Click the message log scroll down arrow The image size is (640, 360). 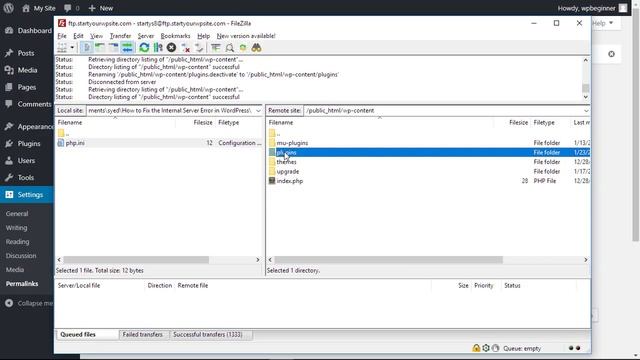pyautogui.click(x=586, y=97)
